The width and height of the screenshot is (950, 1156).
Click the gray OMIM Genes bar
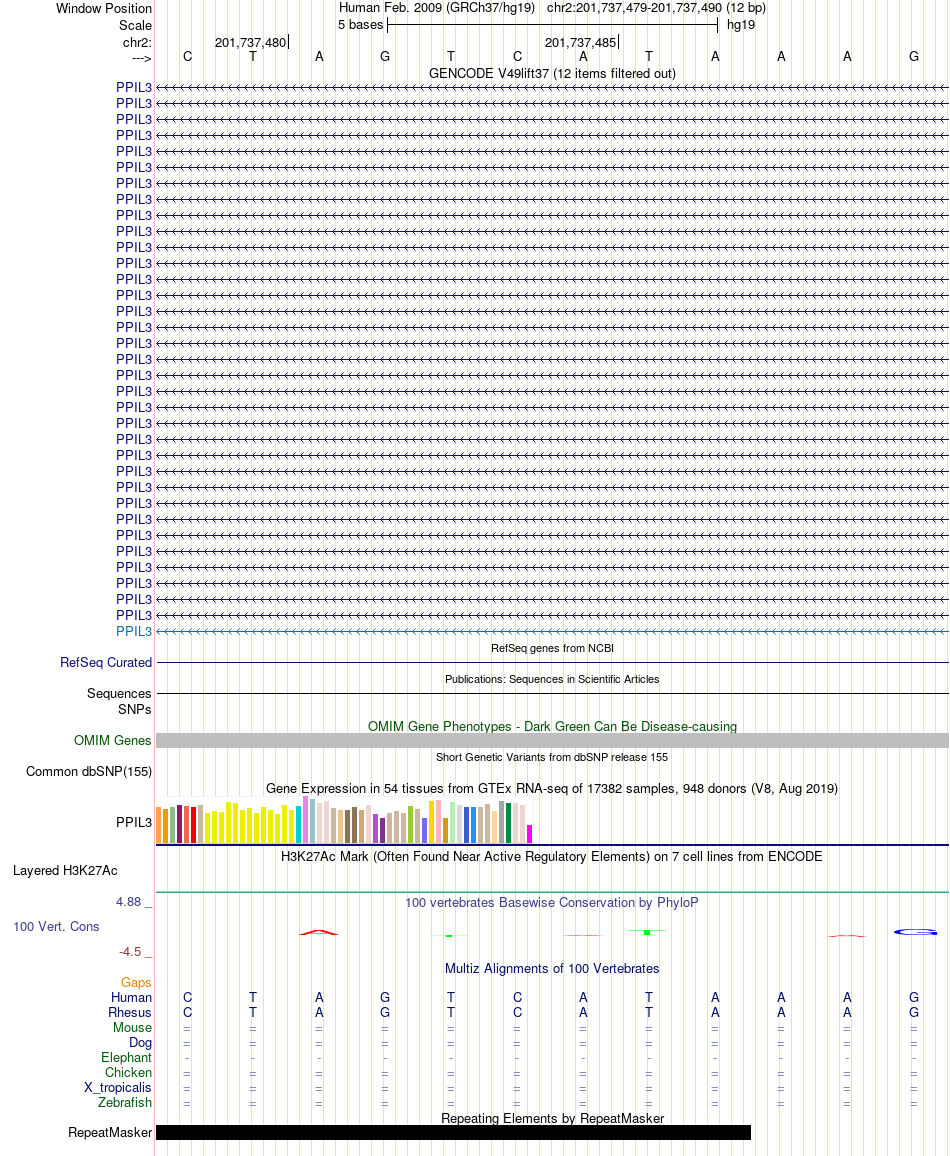click(x=552, y=740)
